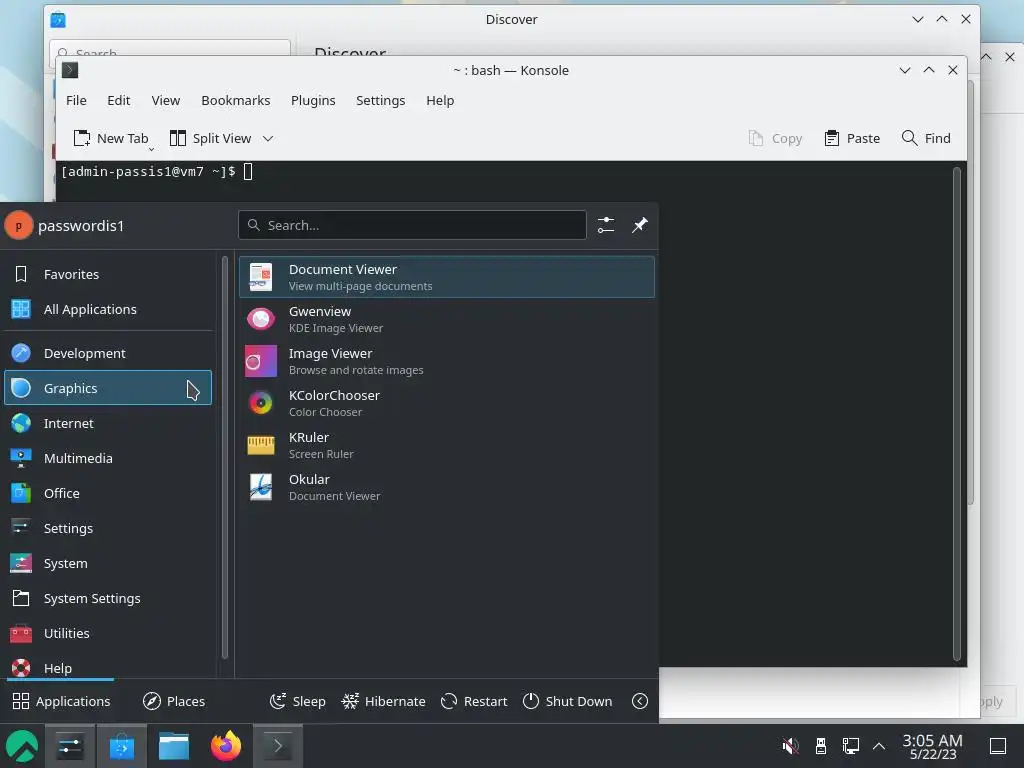Click removable devices tray icon
The width and height of the screenshot is (1024, 768).
point(821,746)
